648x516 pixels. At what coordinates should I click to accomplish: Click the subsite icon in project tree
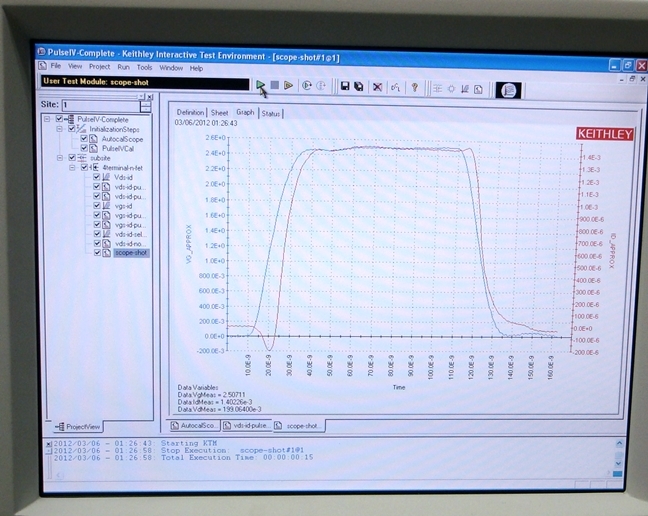(x=82, y=158)
